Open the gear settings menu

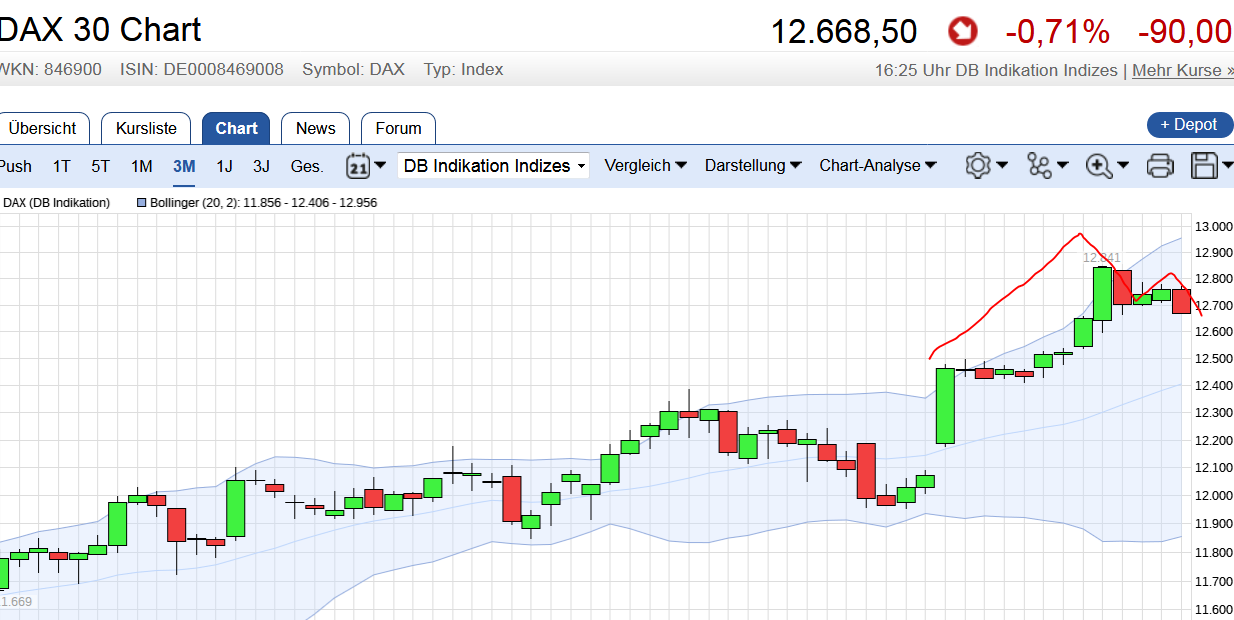(x=986, y=165)
